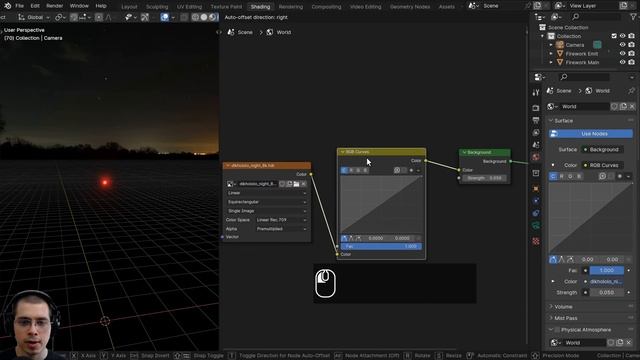Switch to the Compositing workspace tab
This screenshot has width=640, height=360.
point(326,7)
